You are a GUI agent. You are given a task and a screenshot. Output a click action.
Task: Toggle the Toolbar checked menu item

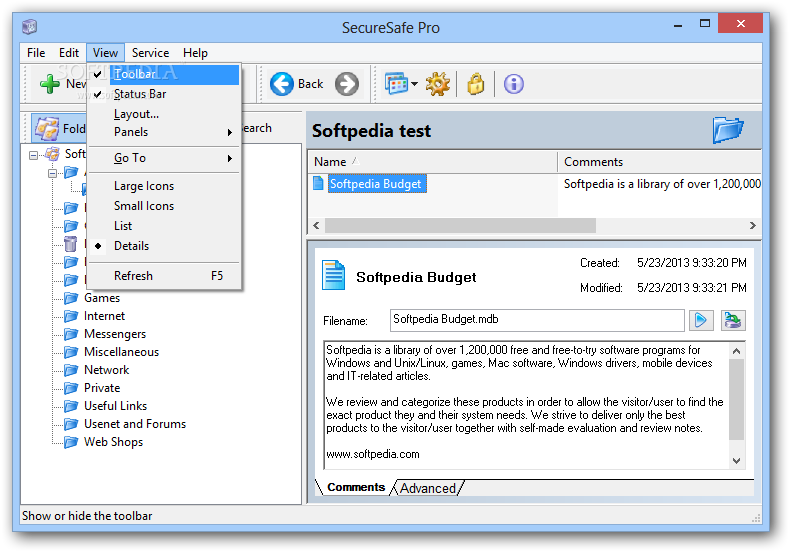pyautogui.click(x=164, y=75)
